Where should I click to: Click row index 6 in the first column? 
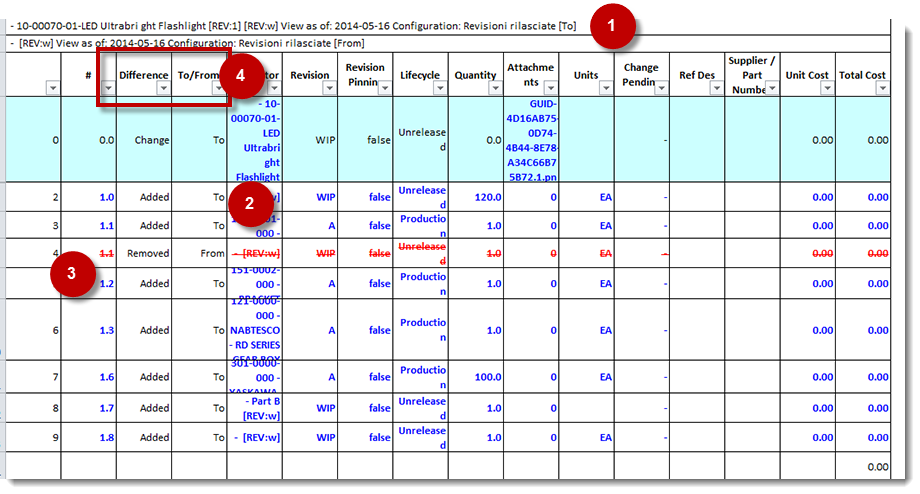(33, 330)
